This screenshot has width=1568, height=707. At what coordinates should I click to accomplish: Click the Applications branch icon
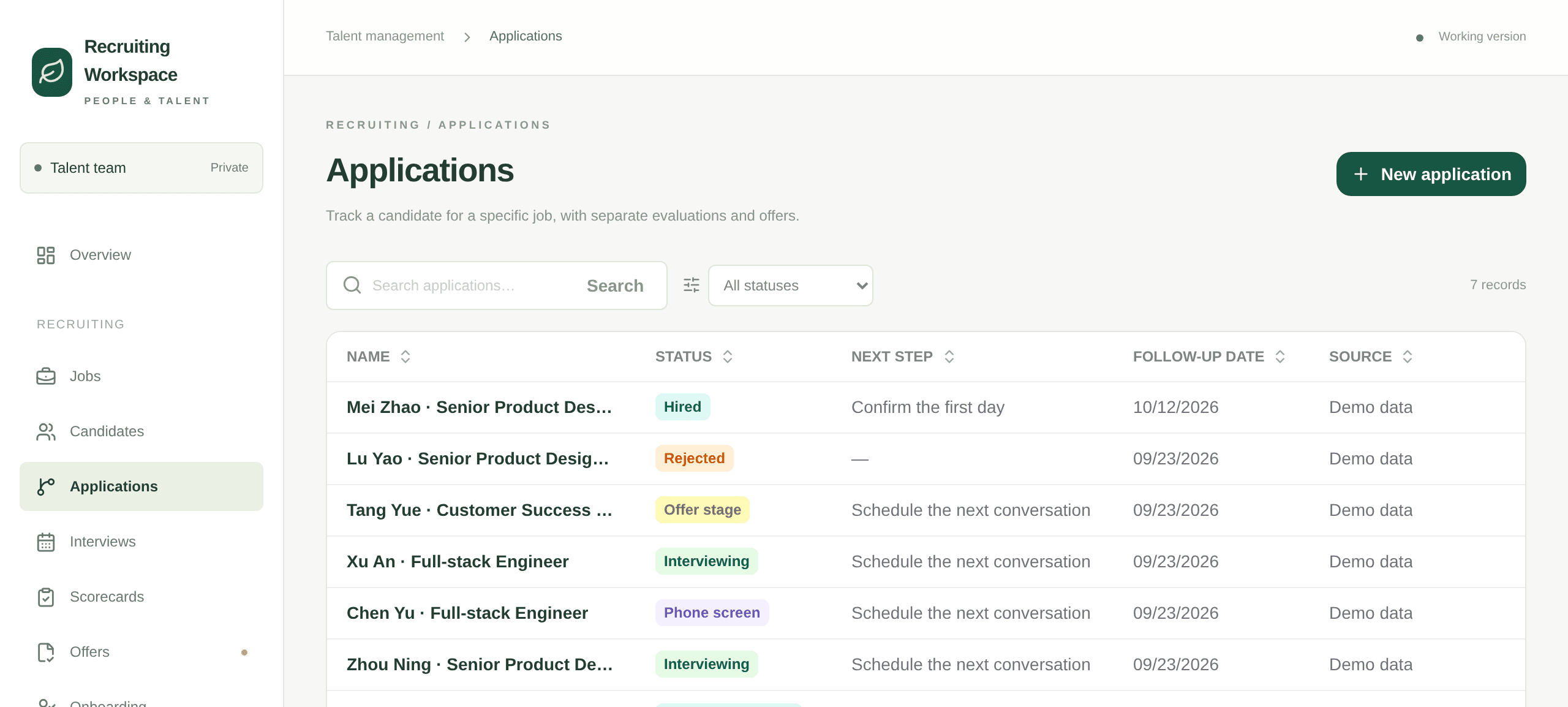(x=46, y=486)
